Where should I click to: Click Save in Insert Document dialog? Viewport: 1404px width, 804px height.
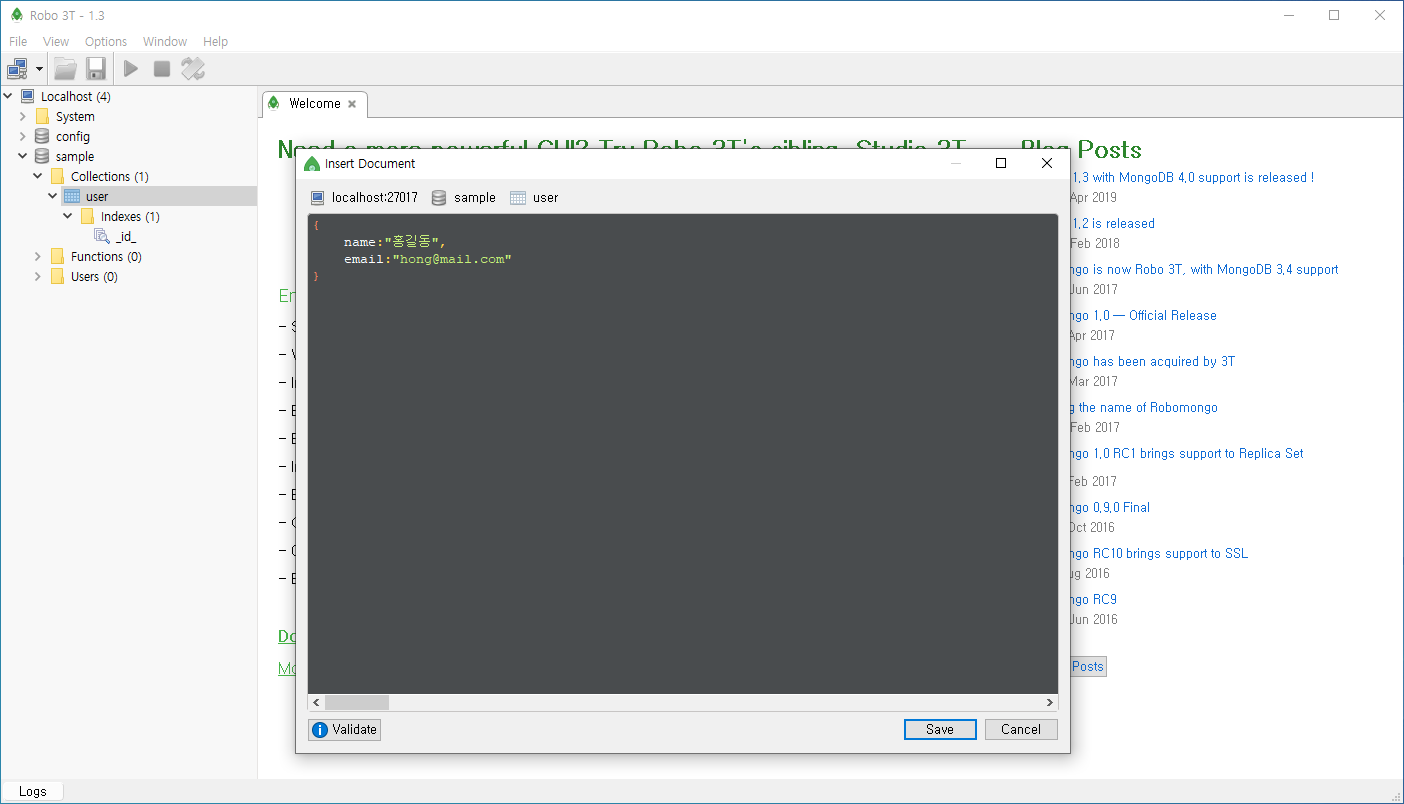pyautogui.click(x=940, y=729)
